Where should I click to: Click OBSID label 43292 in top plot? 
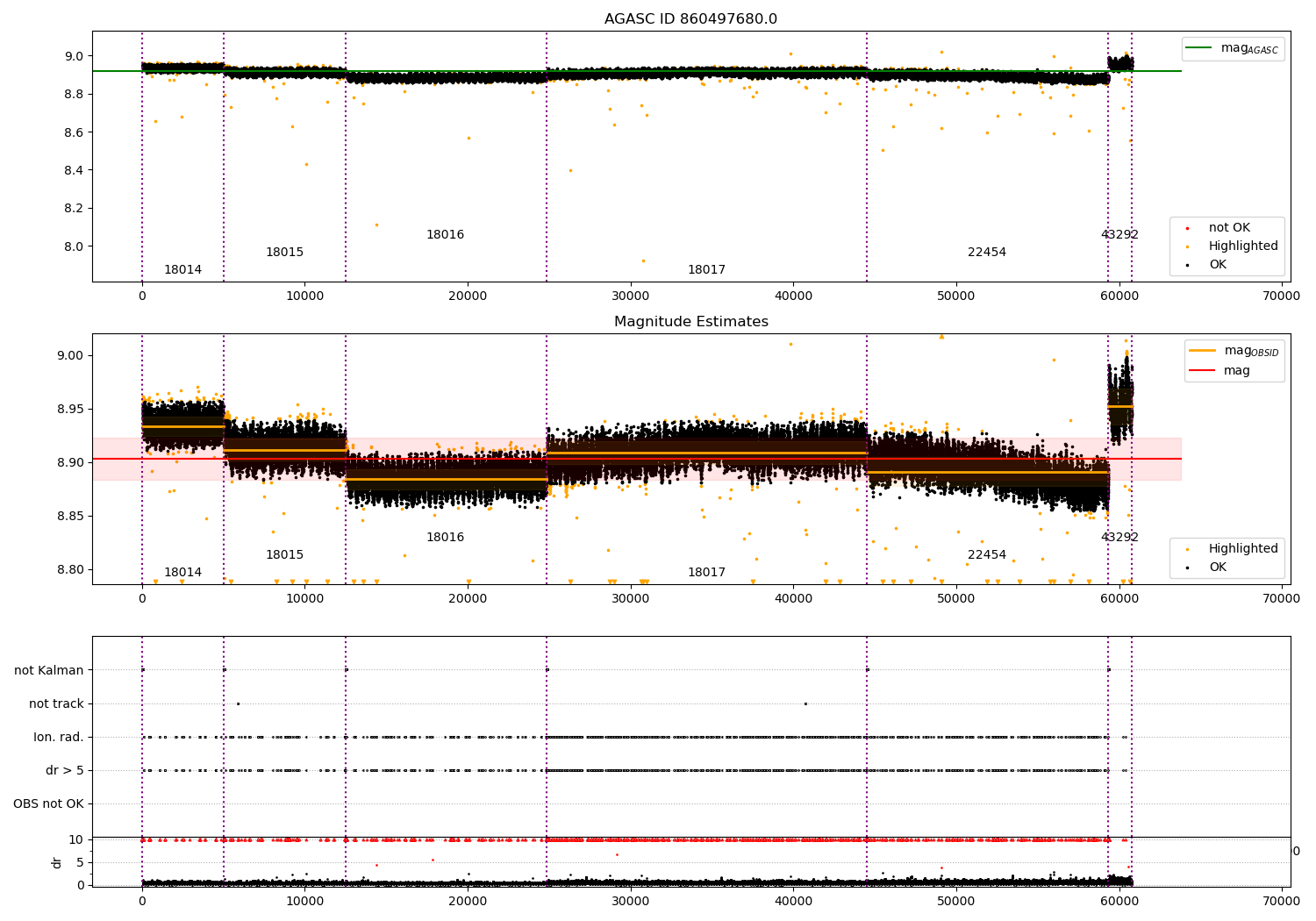pos(1119,235)
